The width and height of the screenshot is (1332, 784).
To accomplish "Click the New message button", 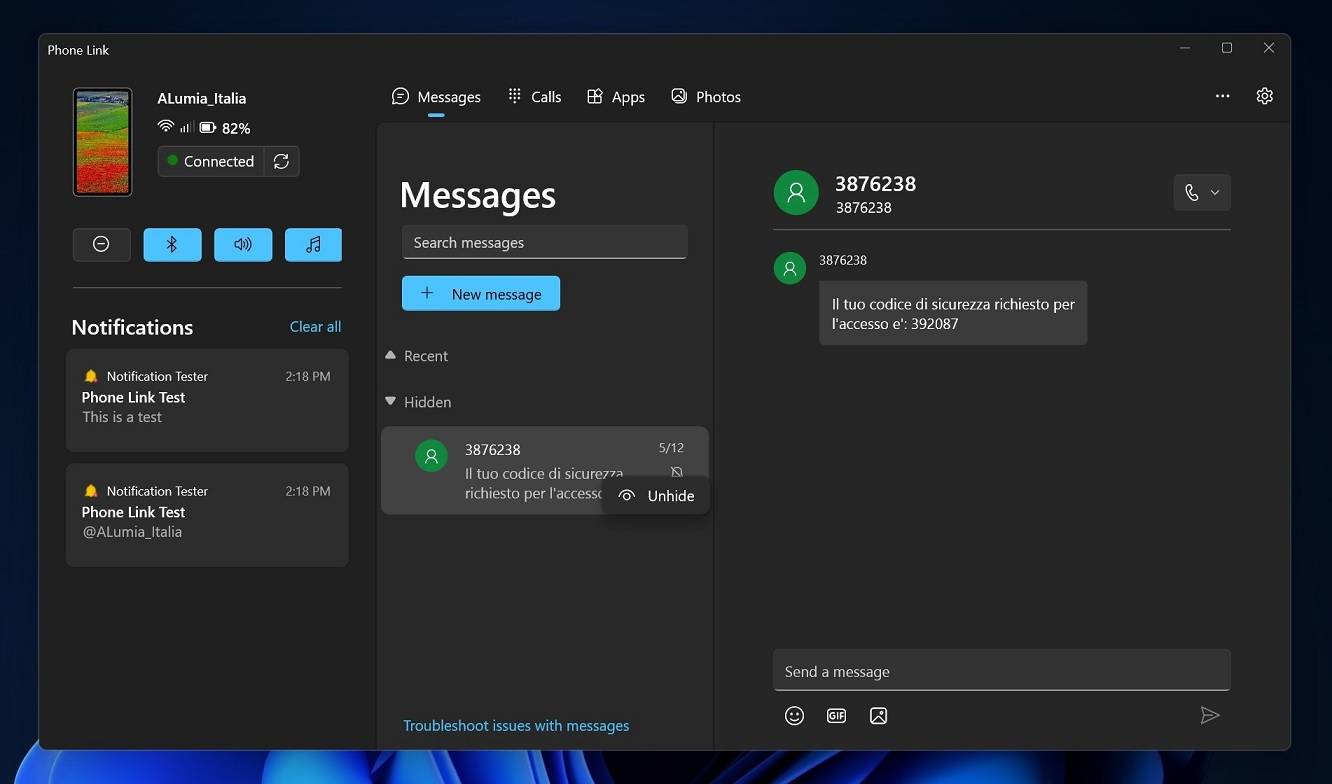I will click(x=481, y=293).
